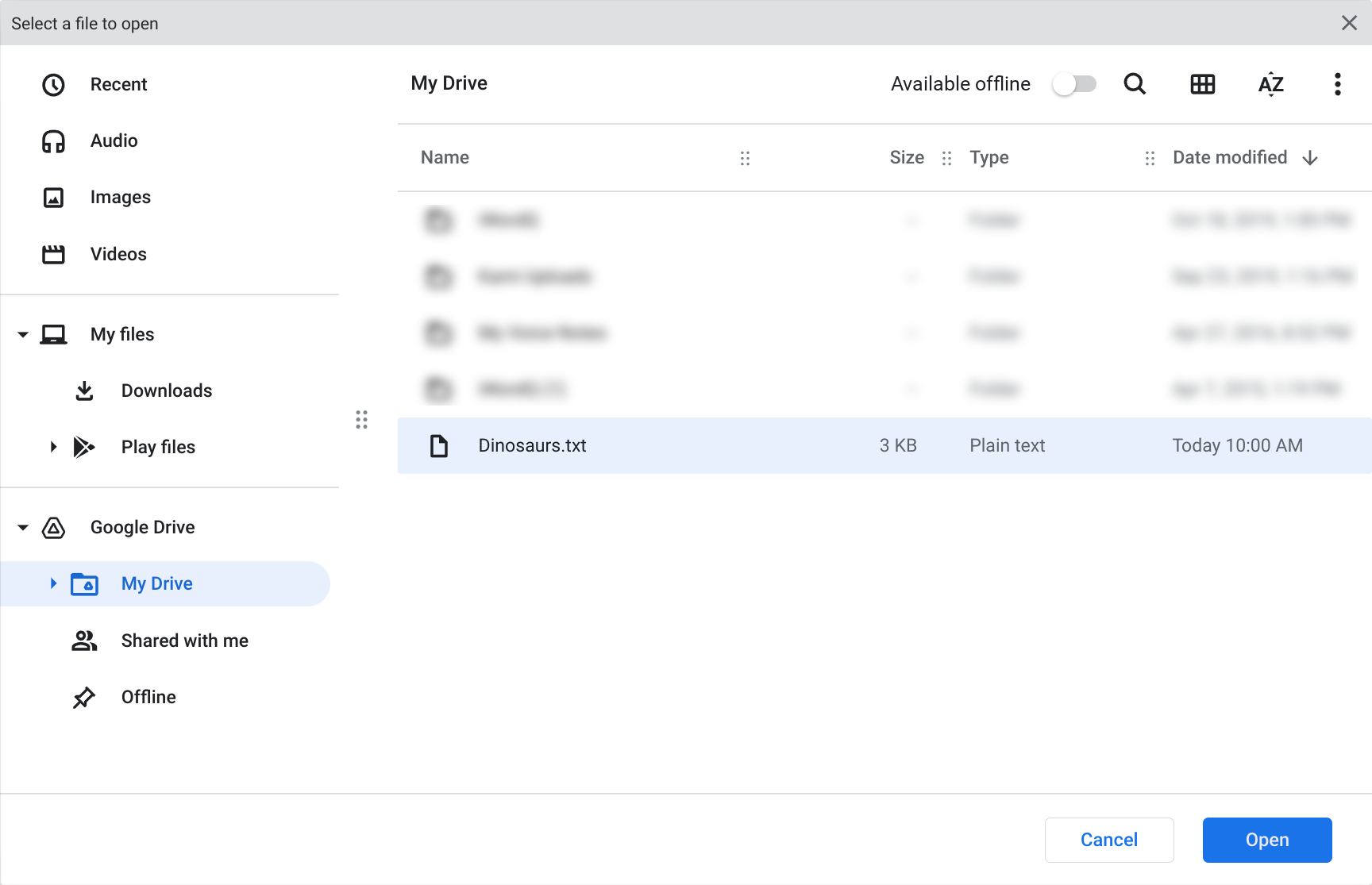Sort by the Size column header
Viewport: 1372px width, 885px height.
[x=907, y=157]
